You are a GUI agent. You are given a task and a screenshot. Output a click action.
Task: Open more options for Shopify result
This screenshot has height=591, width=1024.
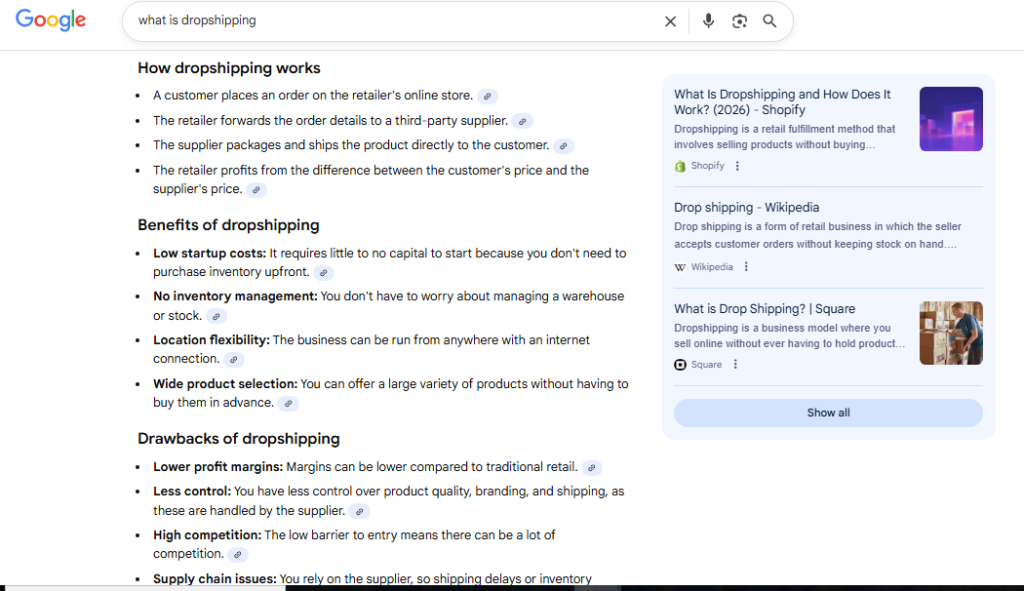click(x=738, y=166)
